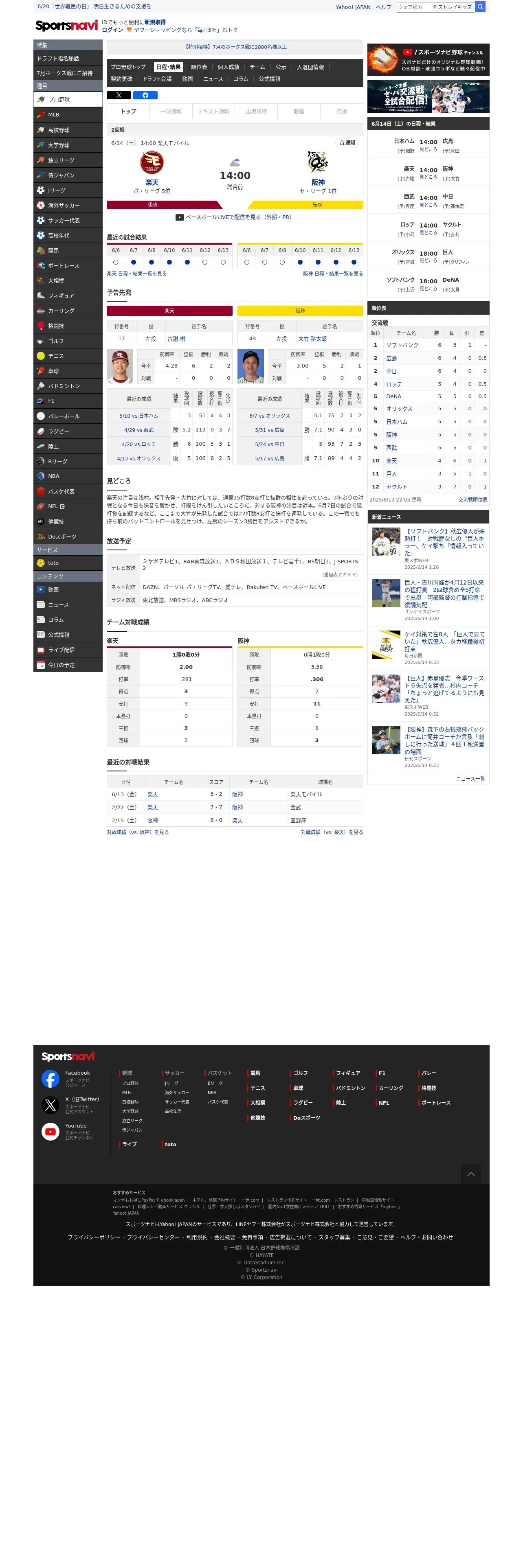Share on Facebook icon button

point(145,96)
